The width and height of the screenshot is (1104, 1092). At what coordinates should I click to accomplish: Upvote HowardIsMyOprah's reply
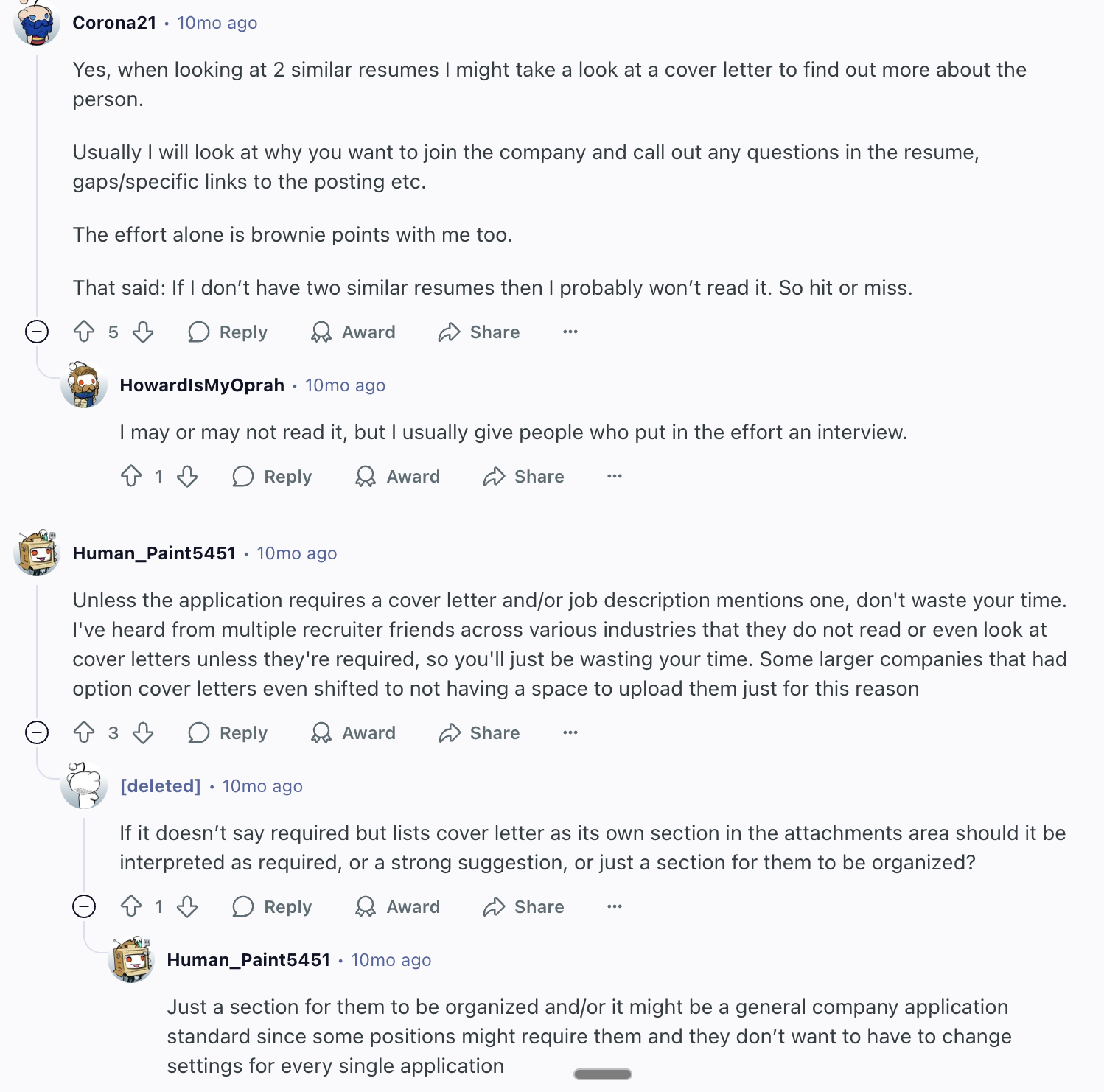click(x=131, y=477)
